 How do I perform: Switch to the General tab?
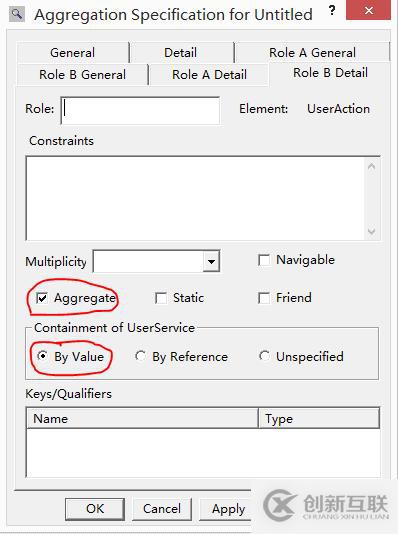click(x=72, y=52)
